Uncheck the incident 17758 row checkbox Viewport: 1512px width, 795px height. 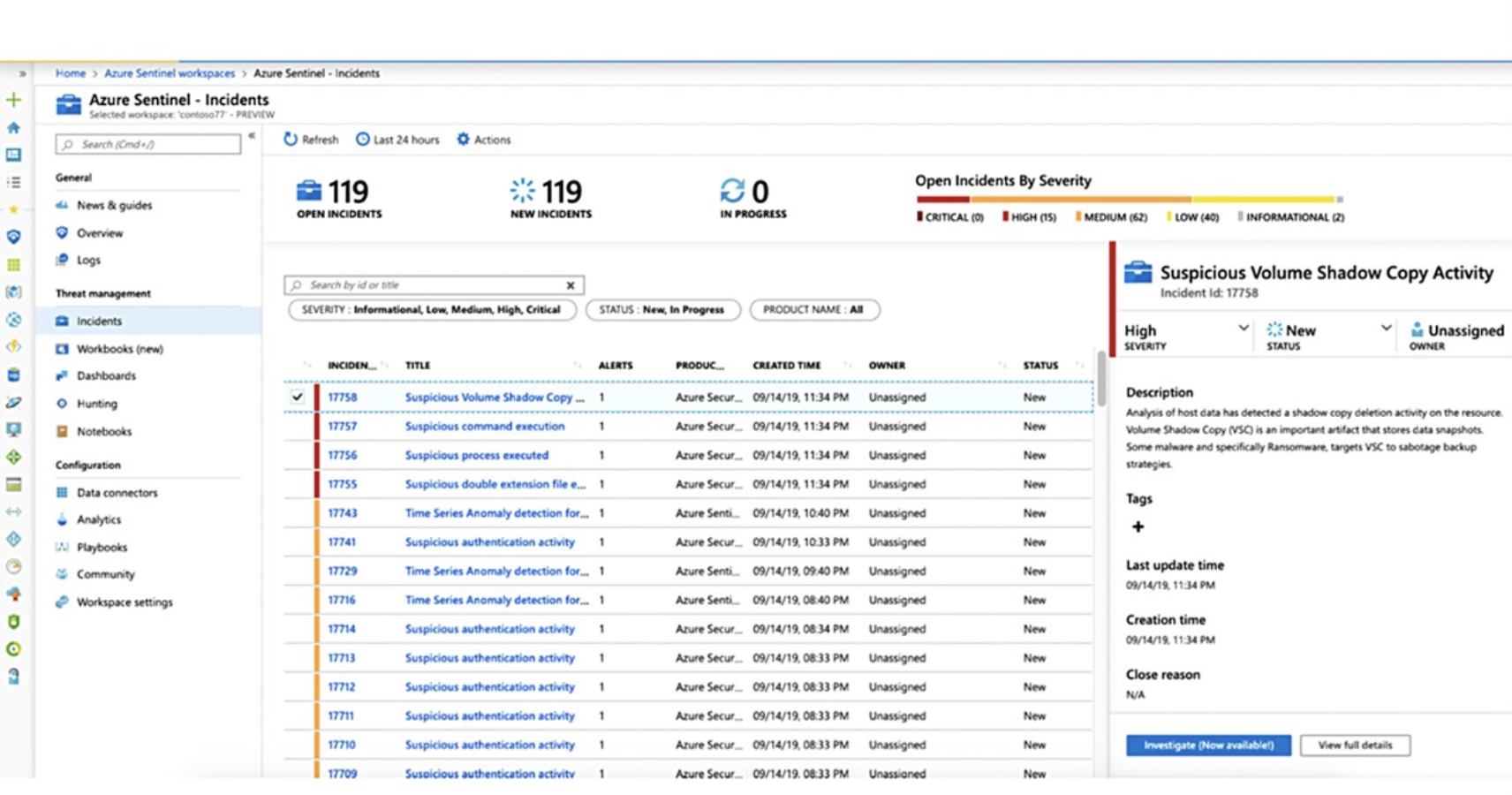click(298, 397)
